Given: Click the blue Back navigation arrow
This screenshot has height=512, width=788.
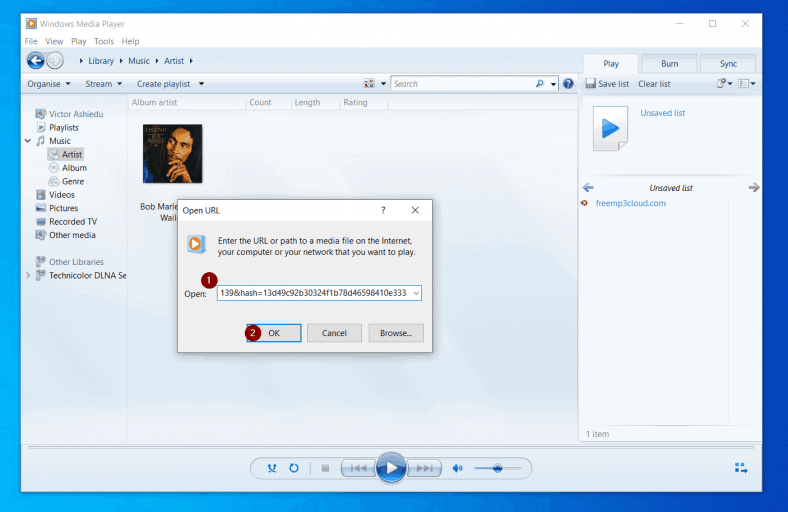Looking at the screenshot, I should tap(35, 61).
